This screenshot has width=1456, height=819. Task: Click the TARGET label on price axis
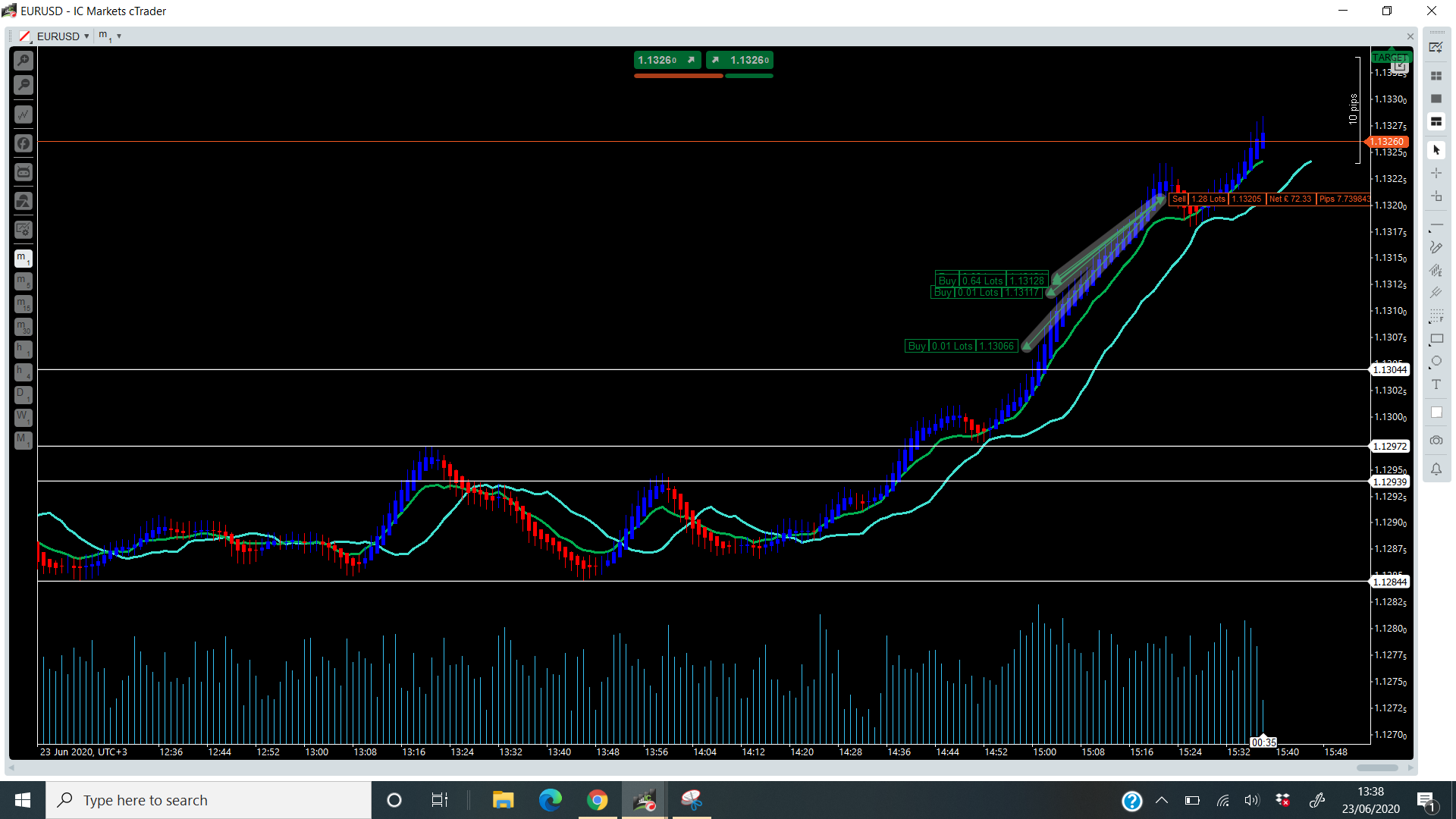[1390, 58]
